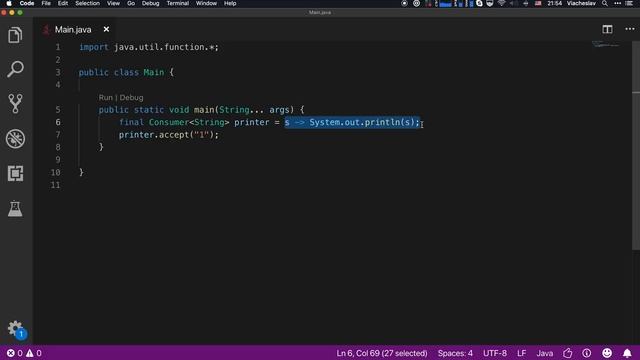Select the Main.java editor tab
The width and height of the screenshot is (640, 360).
(x=73, y=29)
